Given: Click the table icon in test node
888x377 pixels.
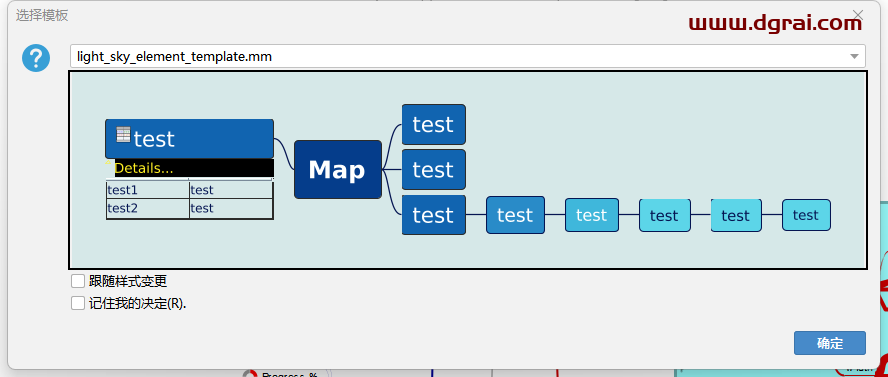Looking at the screenshot, I should pyautogui.click(x=123, y=135).
